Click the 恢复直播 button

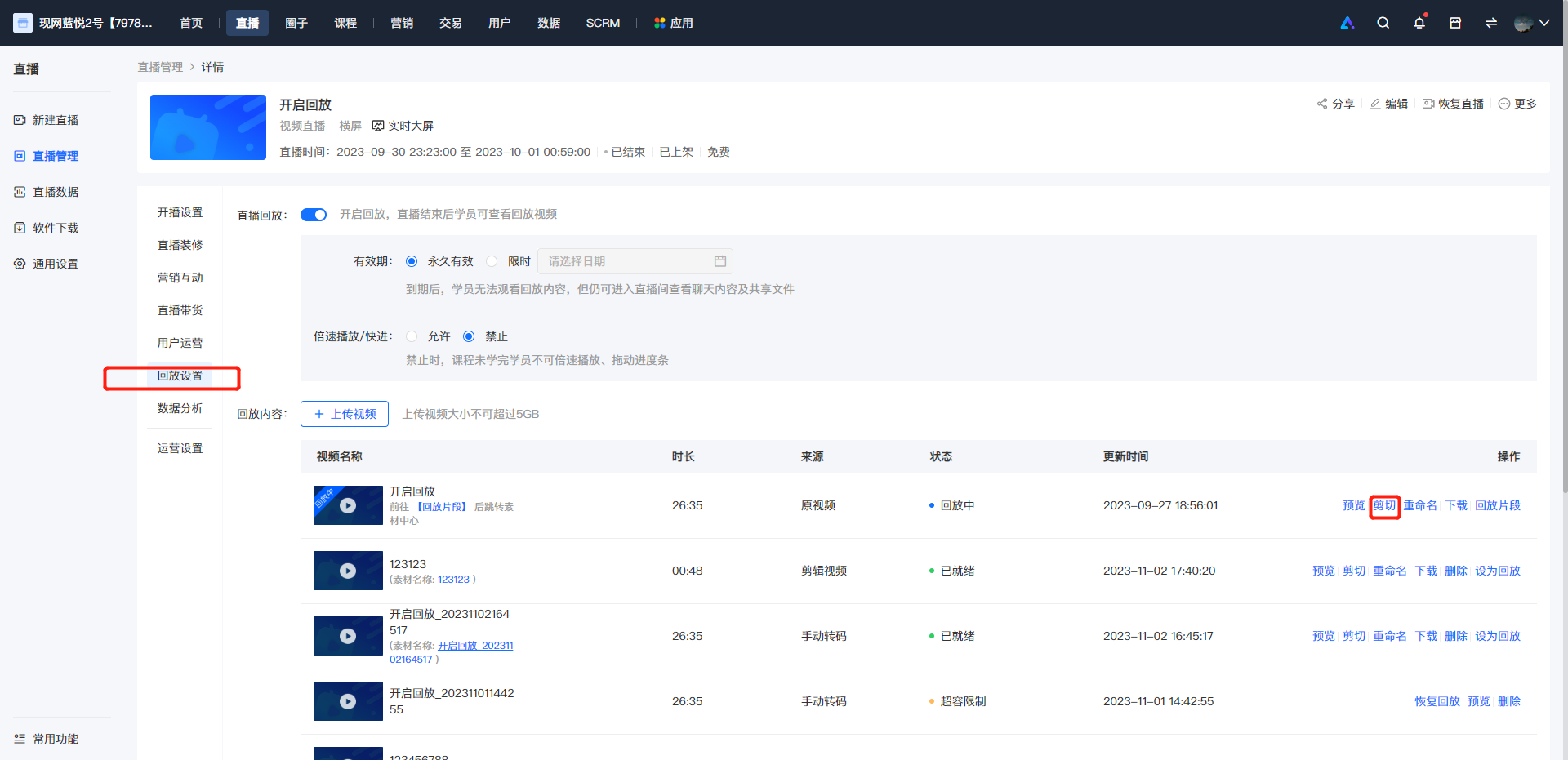(x=1453, y=104)
